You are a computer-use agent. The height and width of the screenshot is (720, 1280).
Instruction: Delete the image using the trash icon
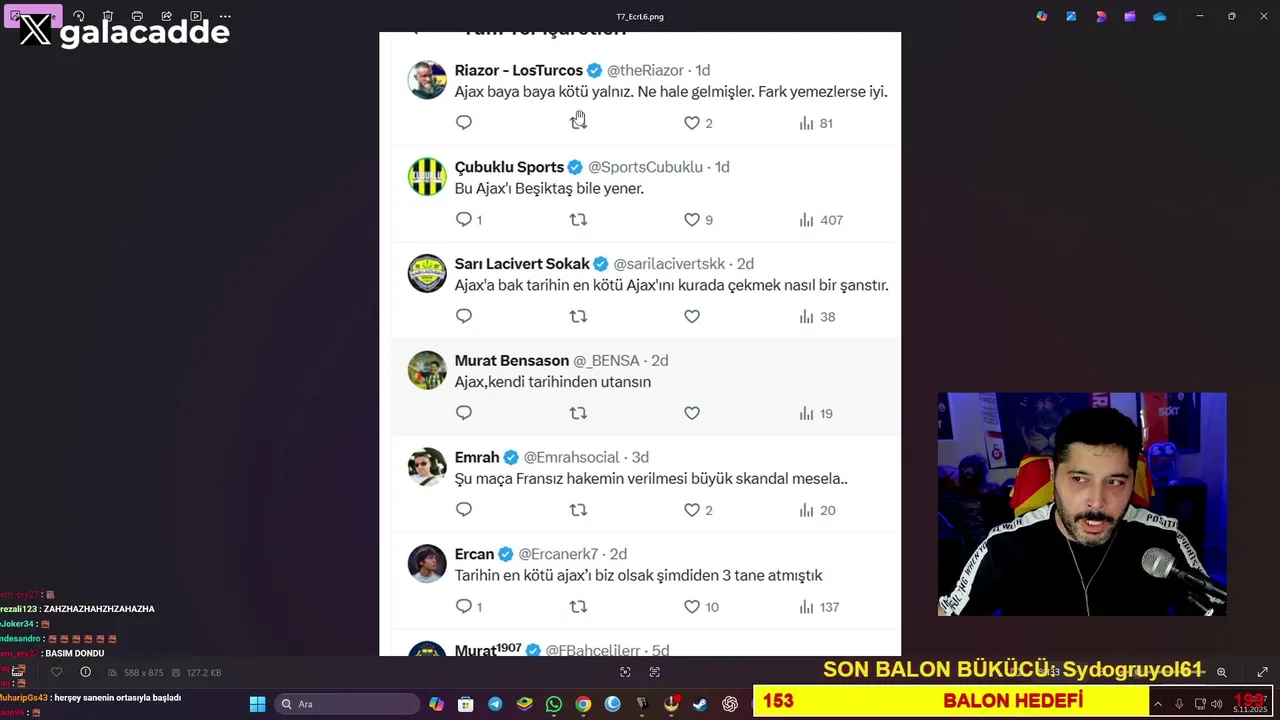point(108,16)
